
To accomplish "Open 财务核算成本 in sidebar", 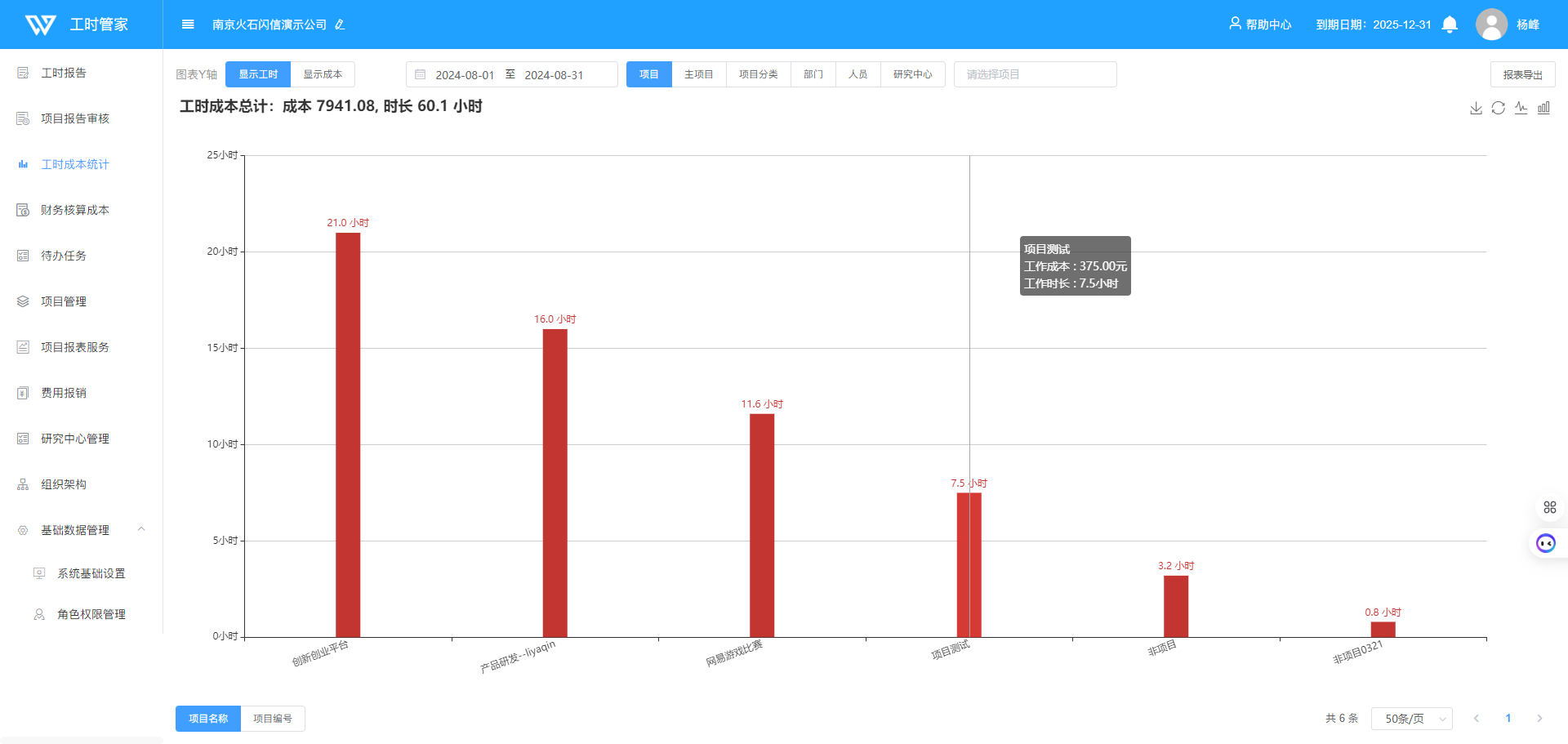I will click(75, 210).
